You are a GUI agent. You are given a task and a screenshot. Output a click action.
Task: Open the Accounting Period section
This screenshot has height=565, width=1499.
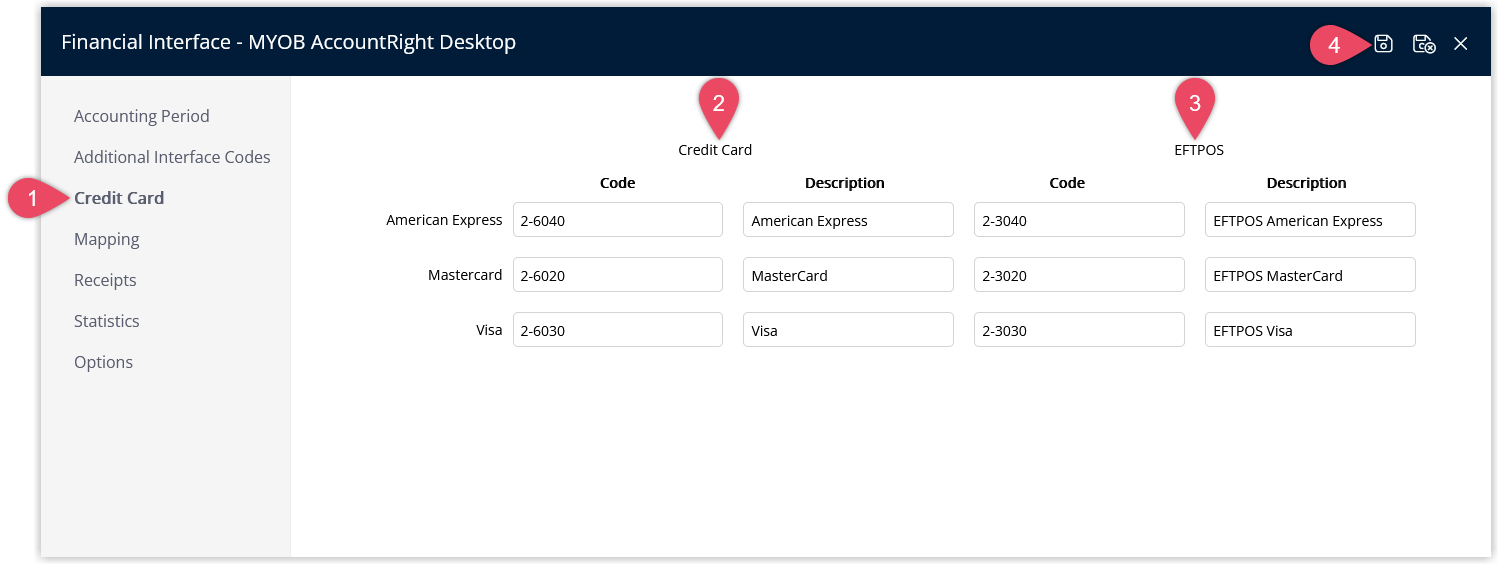pyautogui.click(x=142, y=116)
